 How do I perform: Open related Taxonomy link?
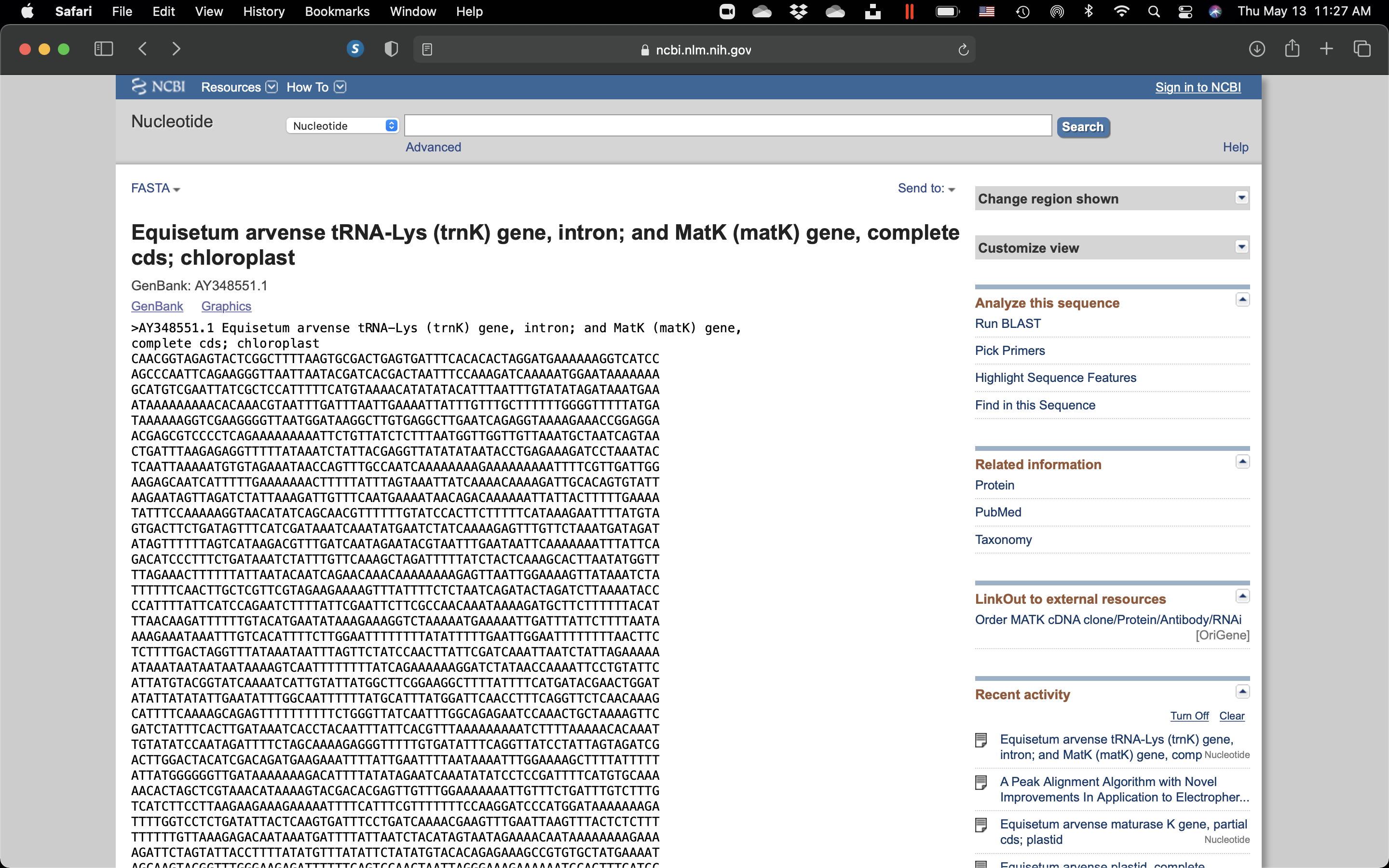coord(1003,540)
